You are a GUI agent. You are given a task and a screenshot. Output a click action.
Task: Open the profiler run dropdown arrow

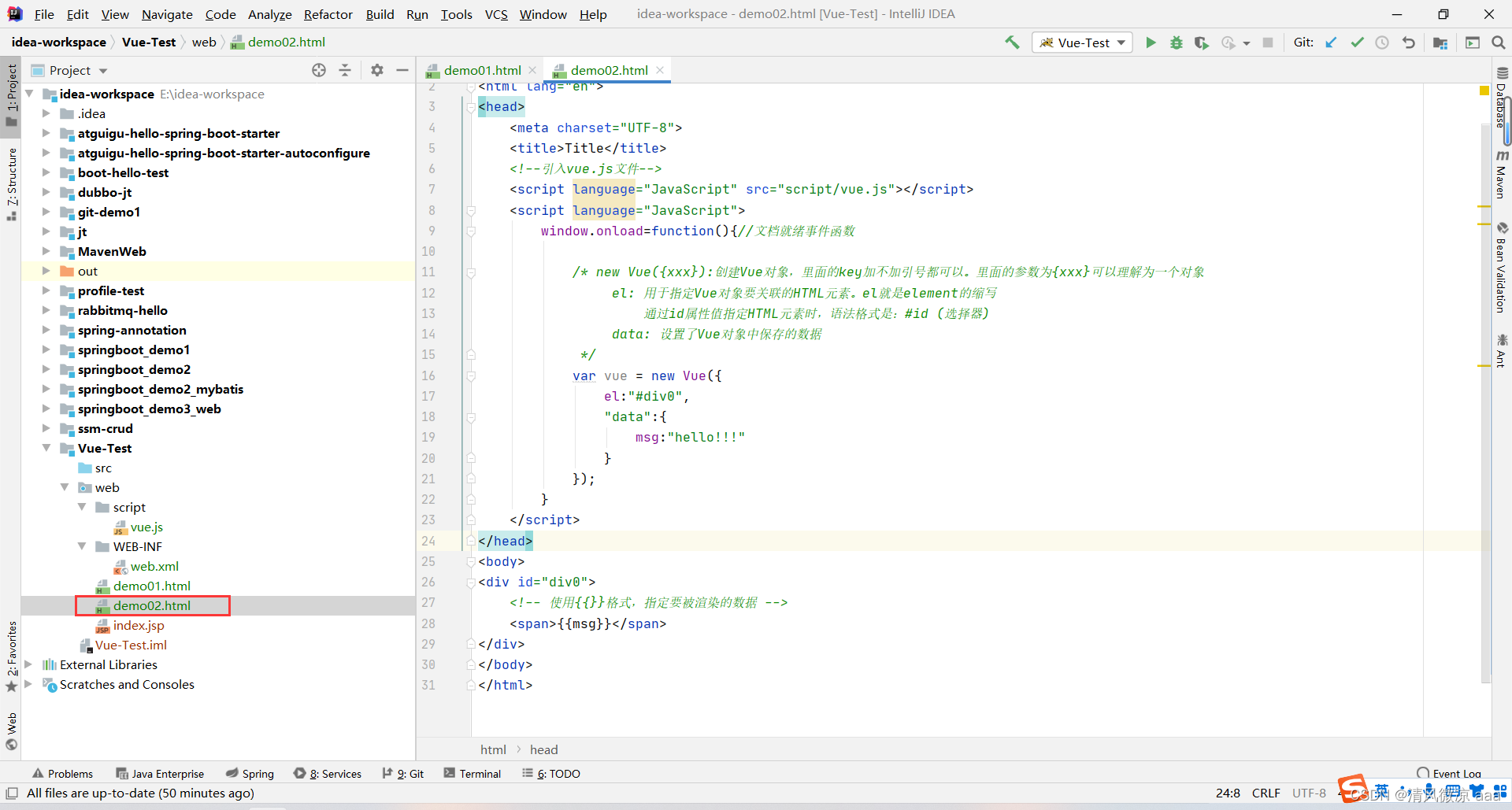pos(1247,43)
